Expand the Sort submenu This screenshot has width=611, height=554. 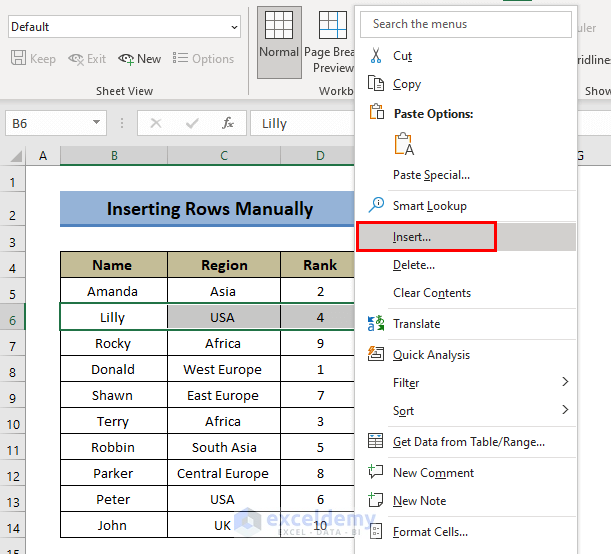(x=565, y=410)
